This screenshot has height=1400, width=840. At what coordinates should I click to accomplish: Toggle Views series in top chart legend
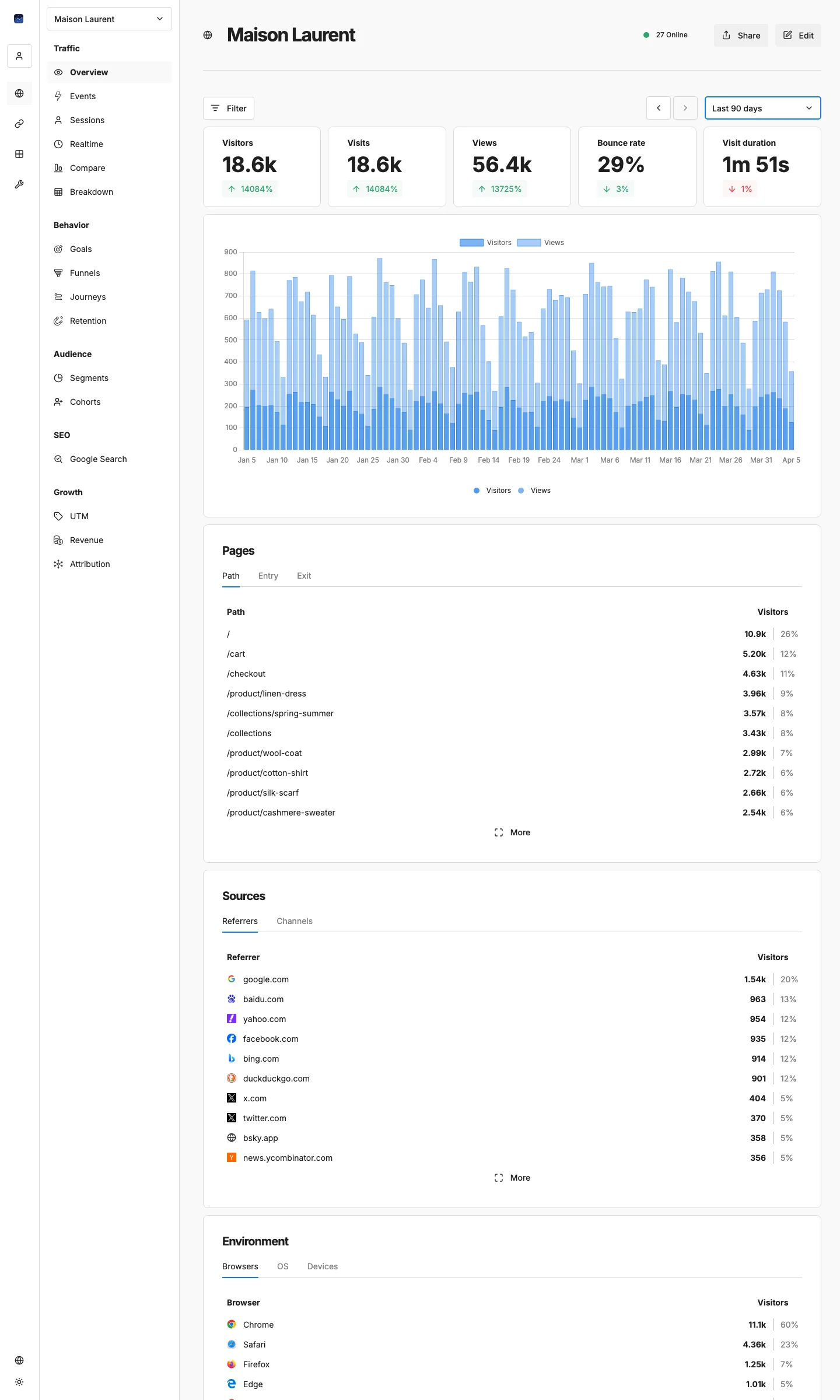coord(540,243)
